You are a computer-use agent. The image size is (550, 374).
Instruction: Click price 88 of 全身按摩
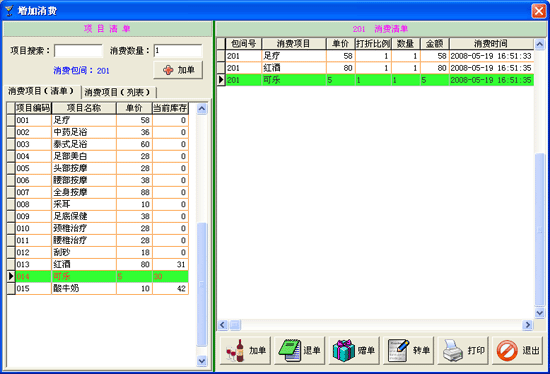pyautogui.click(x=145, y=192)
